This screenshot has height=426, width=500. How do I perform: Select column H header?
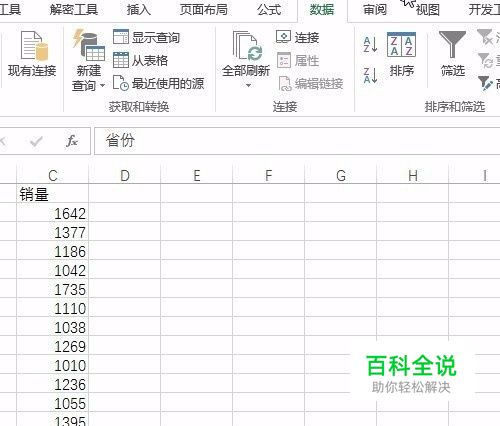[x=413, y=175]
